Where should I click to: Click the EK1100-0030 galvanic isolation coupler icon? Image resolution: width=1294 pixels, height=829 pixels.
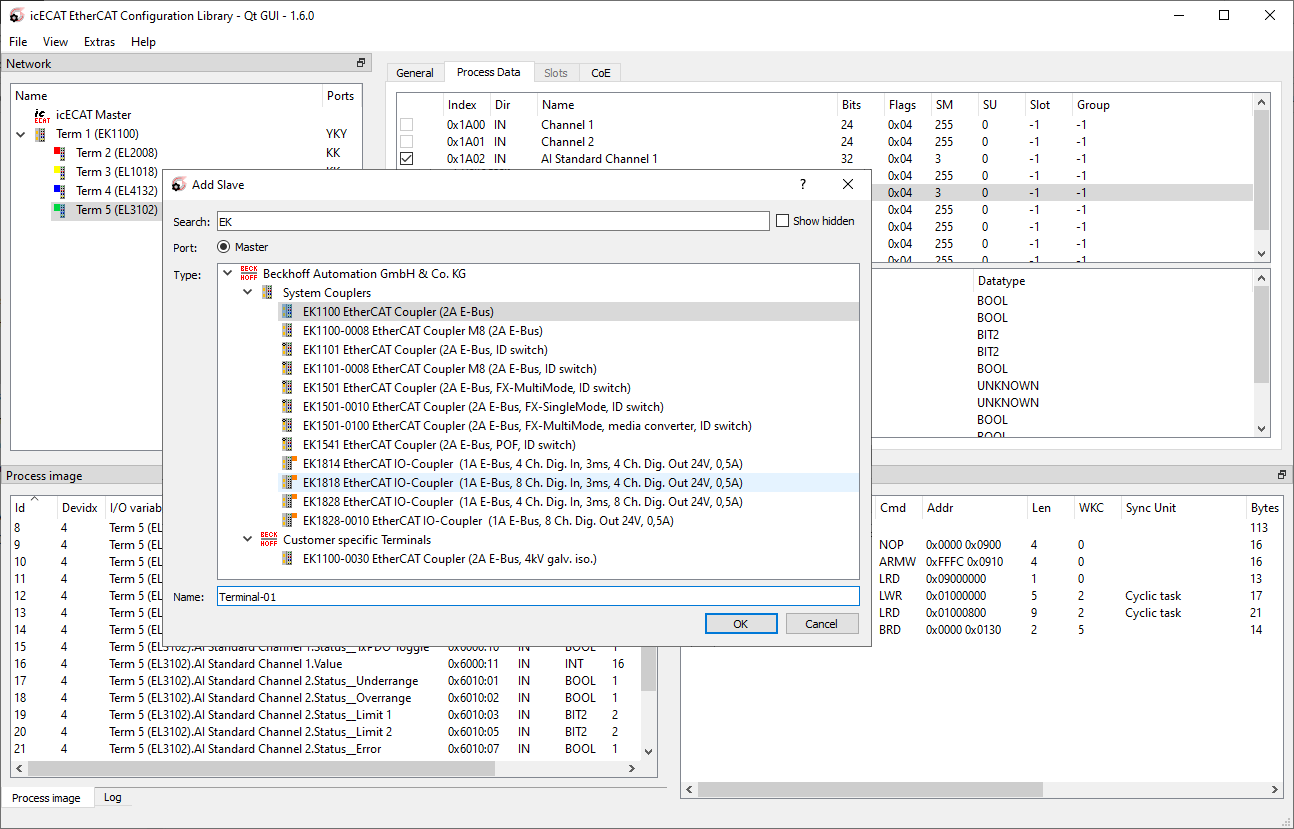[x=288, y=559]
